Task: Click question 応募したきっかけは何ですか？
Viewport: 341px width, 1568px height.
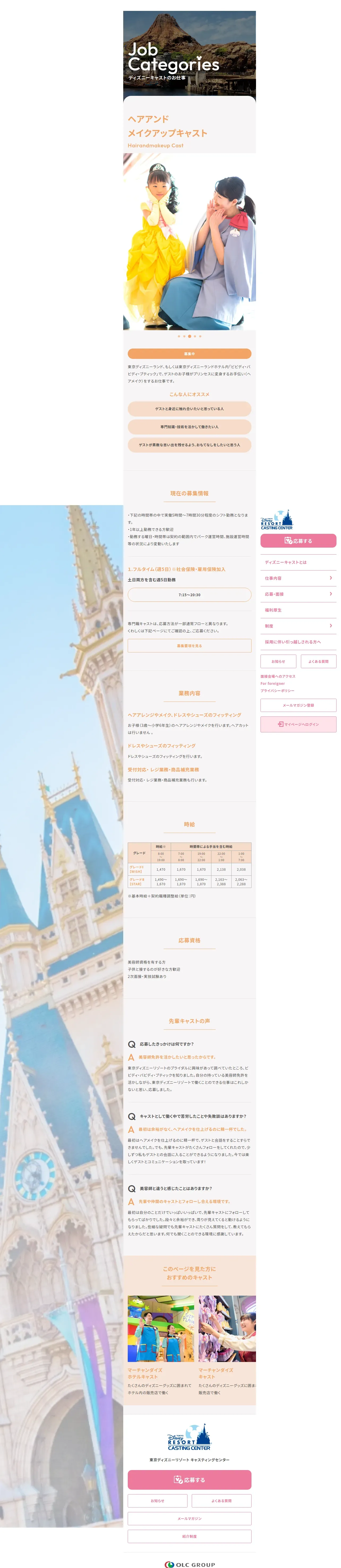Action: [166, 1044]
